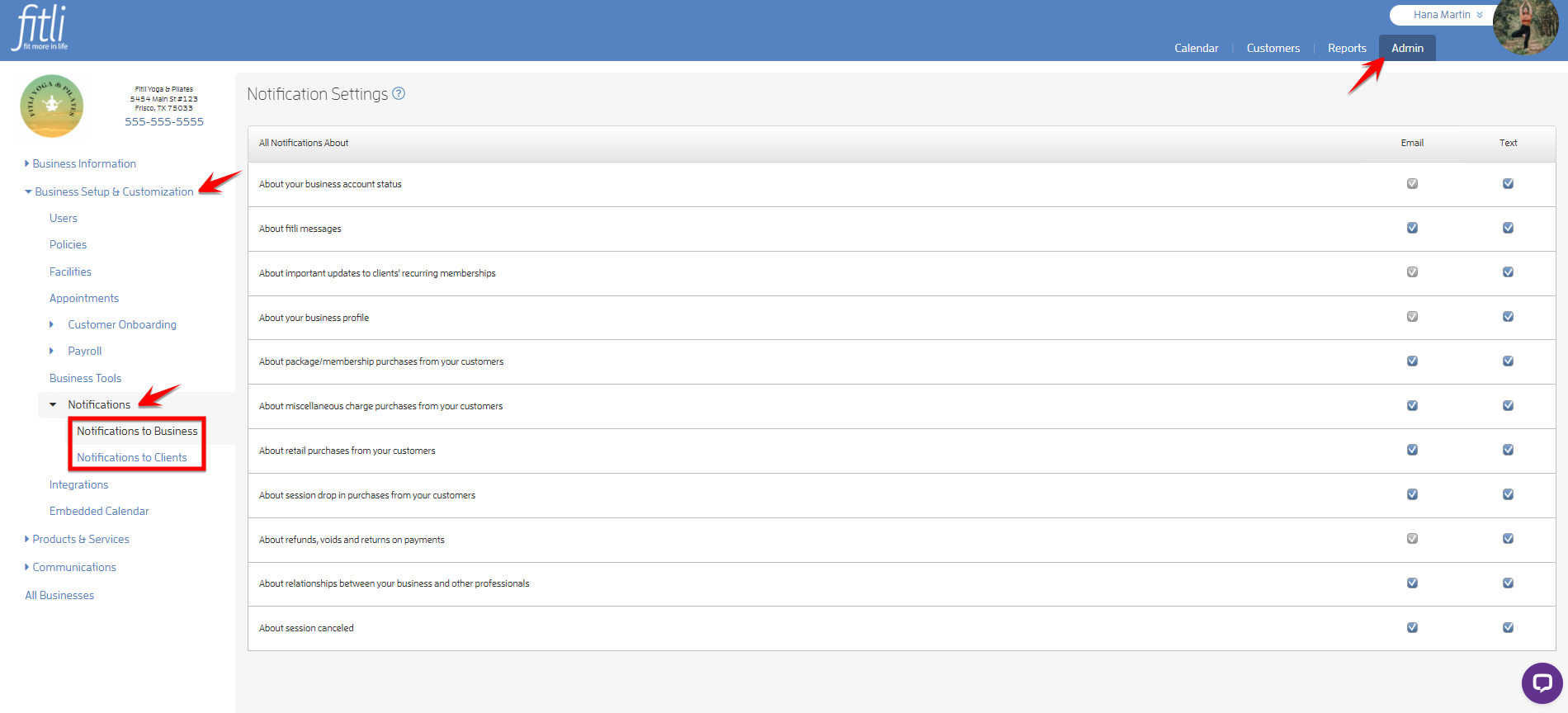This screenshot has height=713, width=1568.
Task: Toggle Text for session canceled
Action: coord(1508,627)
